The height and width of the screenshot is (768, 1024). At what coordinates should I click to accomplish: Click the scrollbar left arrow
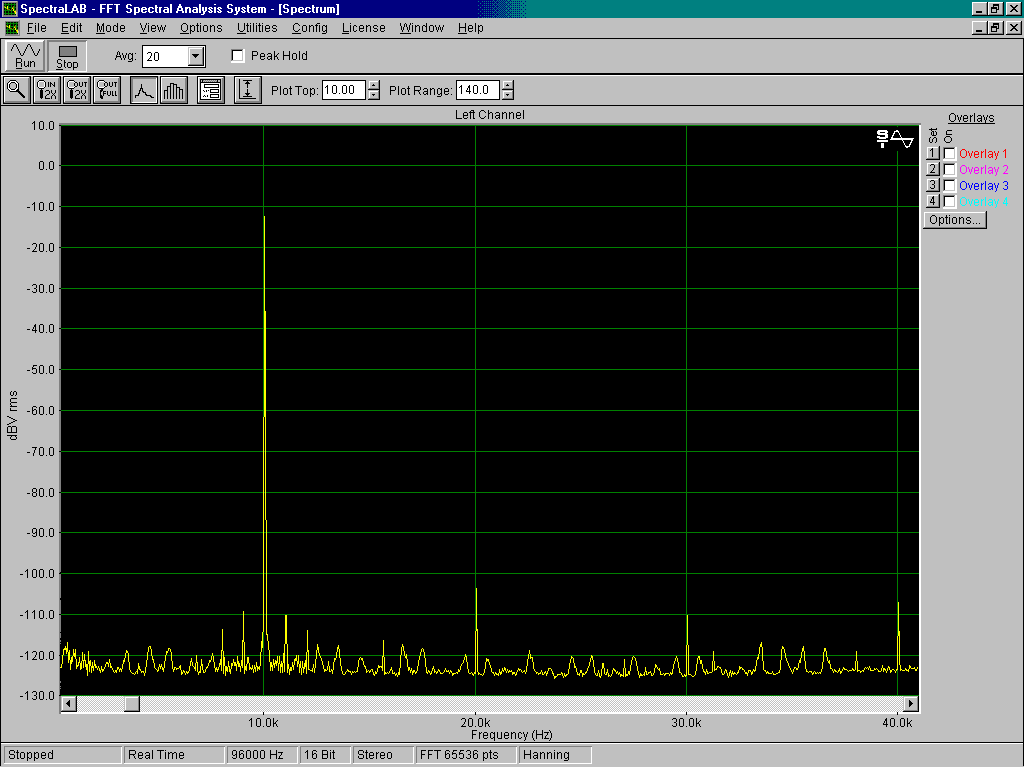(x=69, y=704)
